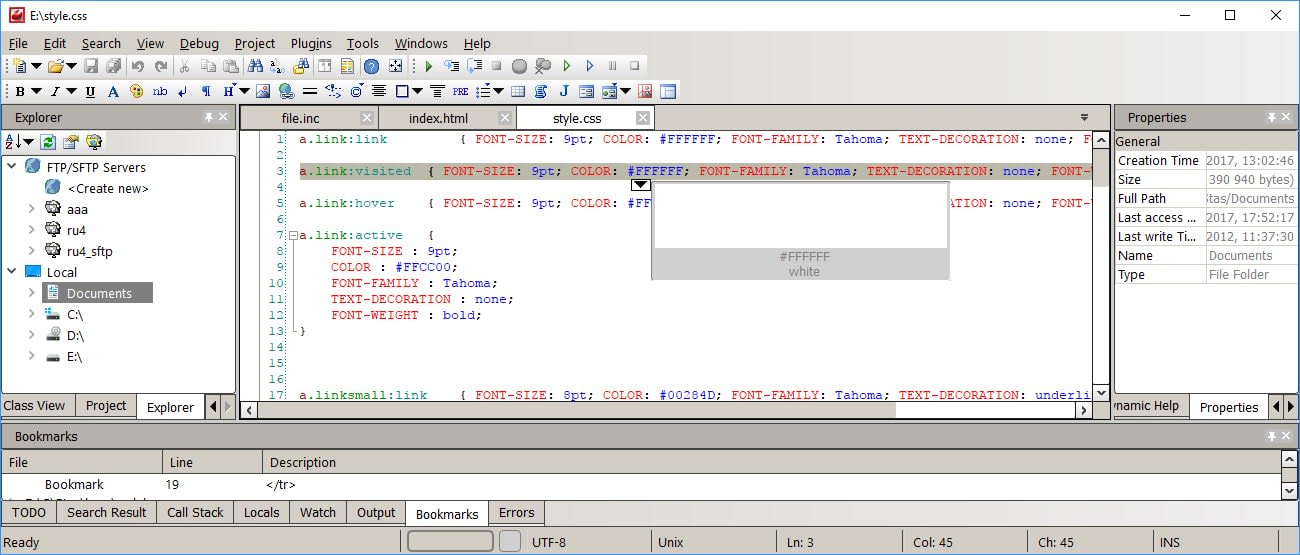
Task: Select the Bookmark row for line 19
Action: (75, 485)
